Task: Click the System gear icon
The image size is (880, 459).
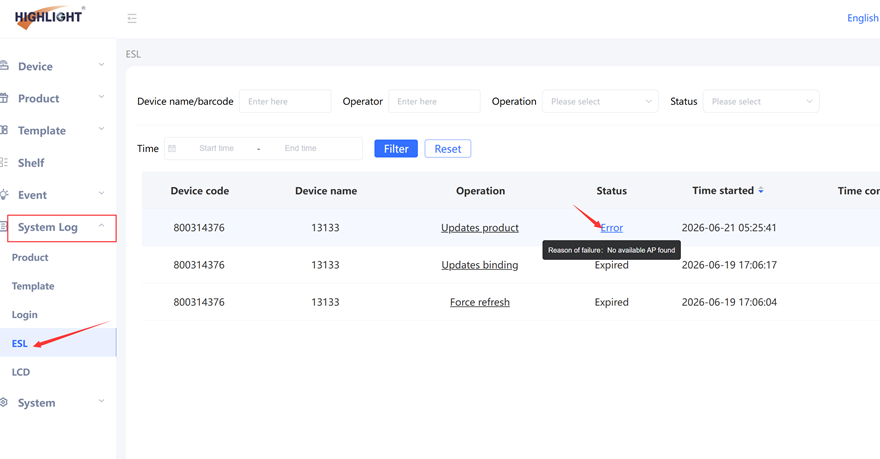Action: point(4,402)
